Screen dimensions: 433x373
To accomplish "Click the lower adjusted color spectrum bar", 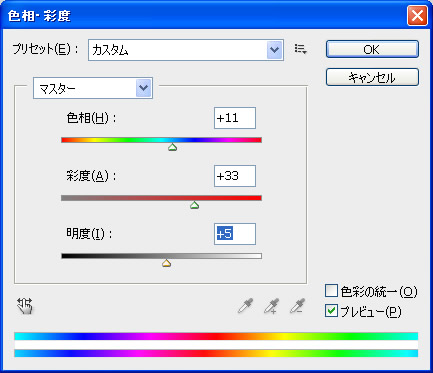I will tap(216, 353).
